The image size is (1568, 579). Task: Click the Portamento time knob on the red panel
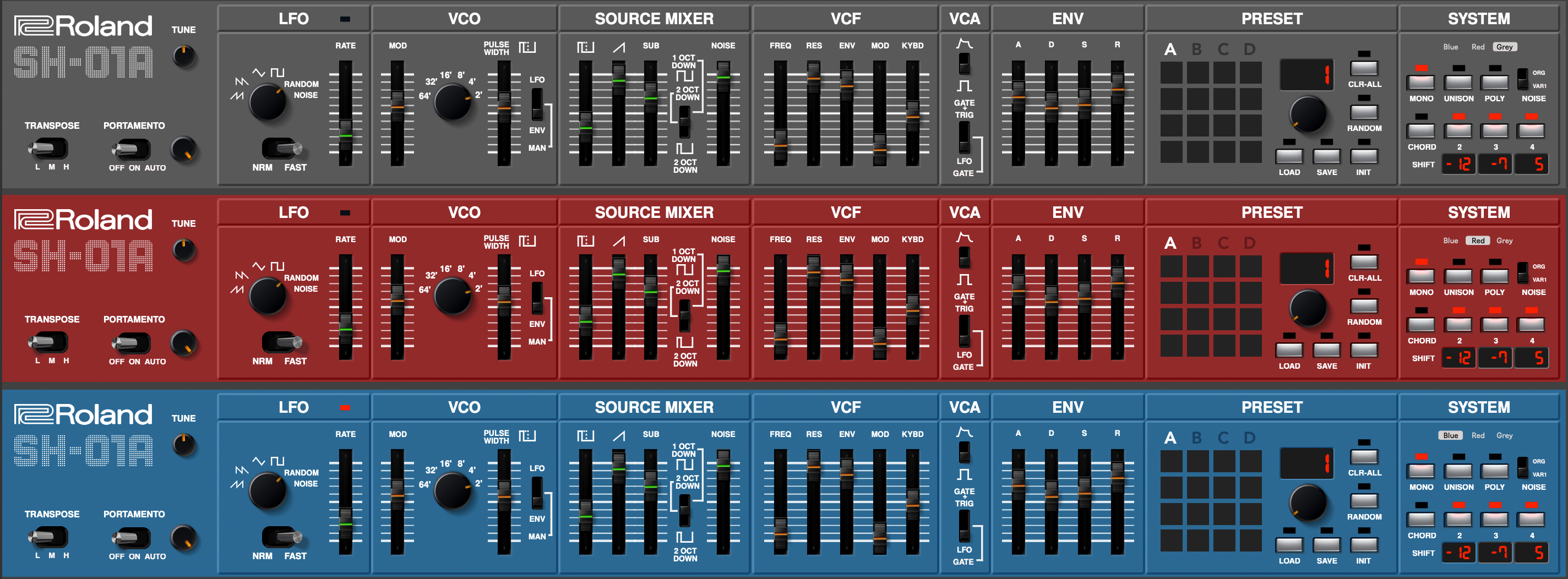click(183, 343)
